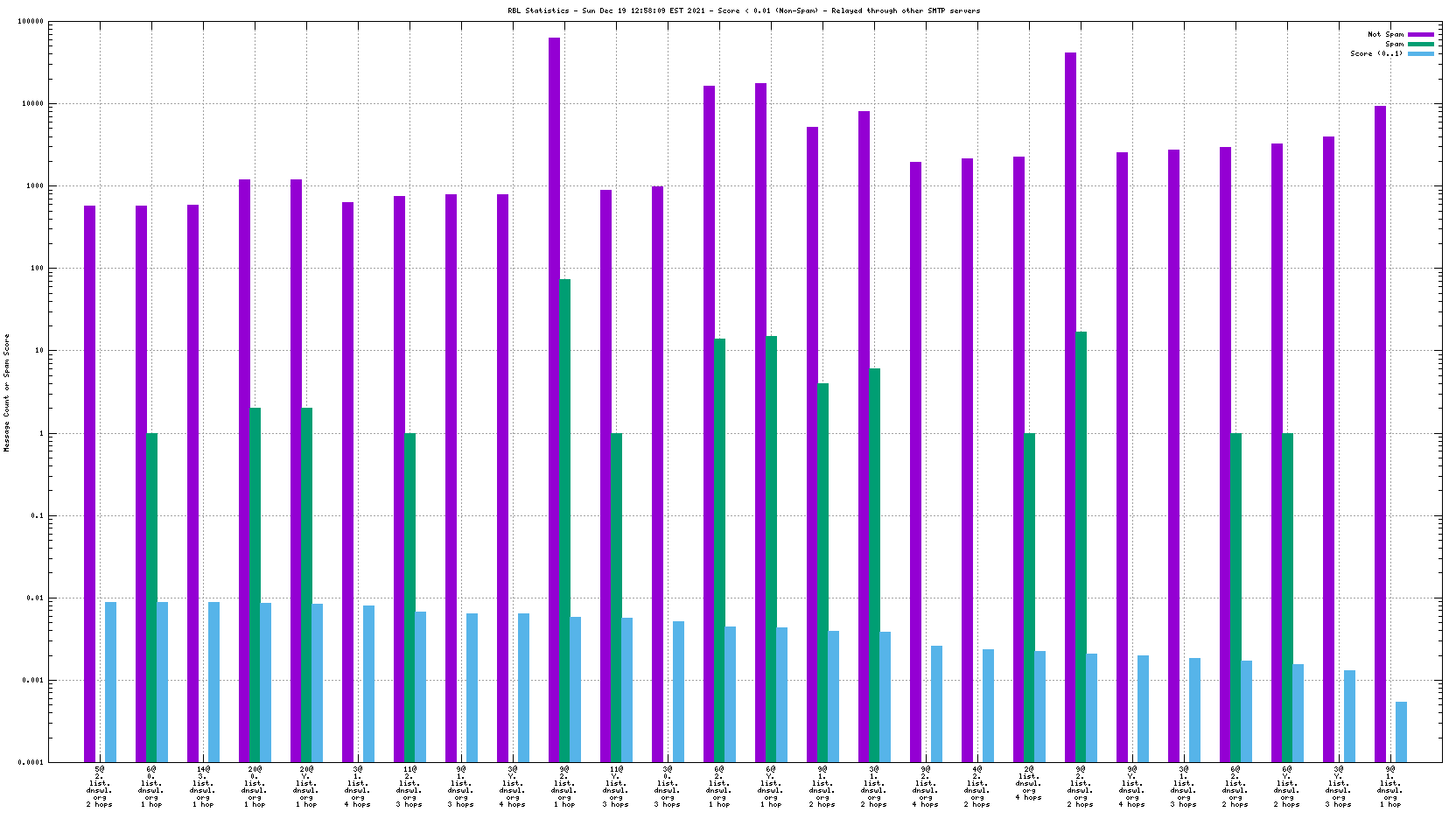Click the y-axis tick labeled 1000
The height and width of the screenshot is (819, 1456).
tap(35, 185)
